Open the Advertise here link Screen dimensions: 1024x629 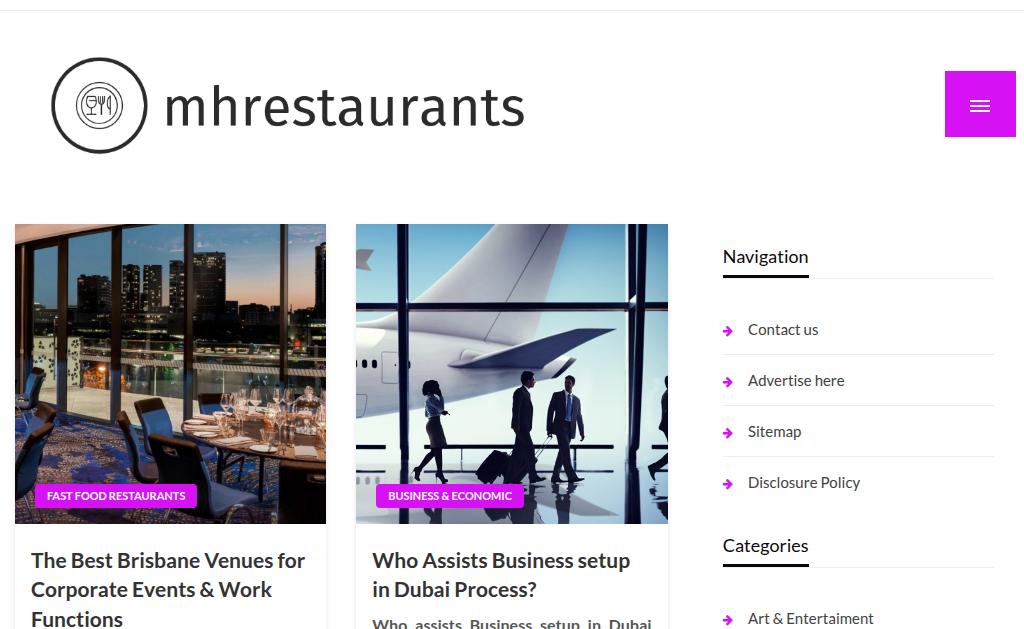click(x=795, y=381)
